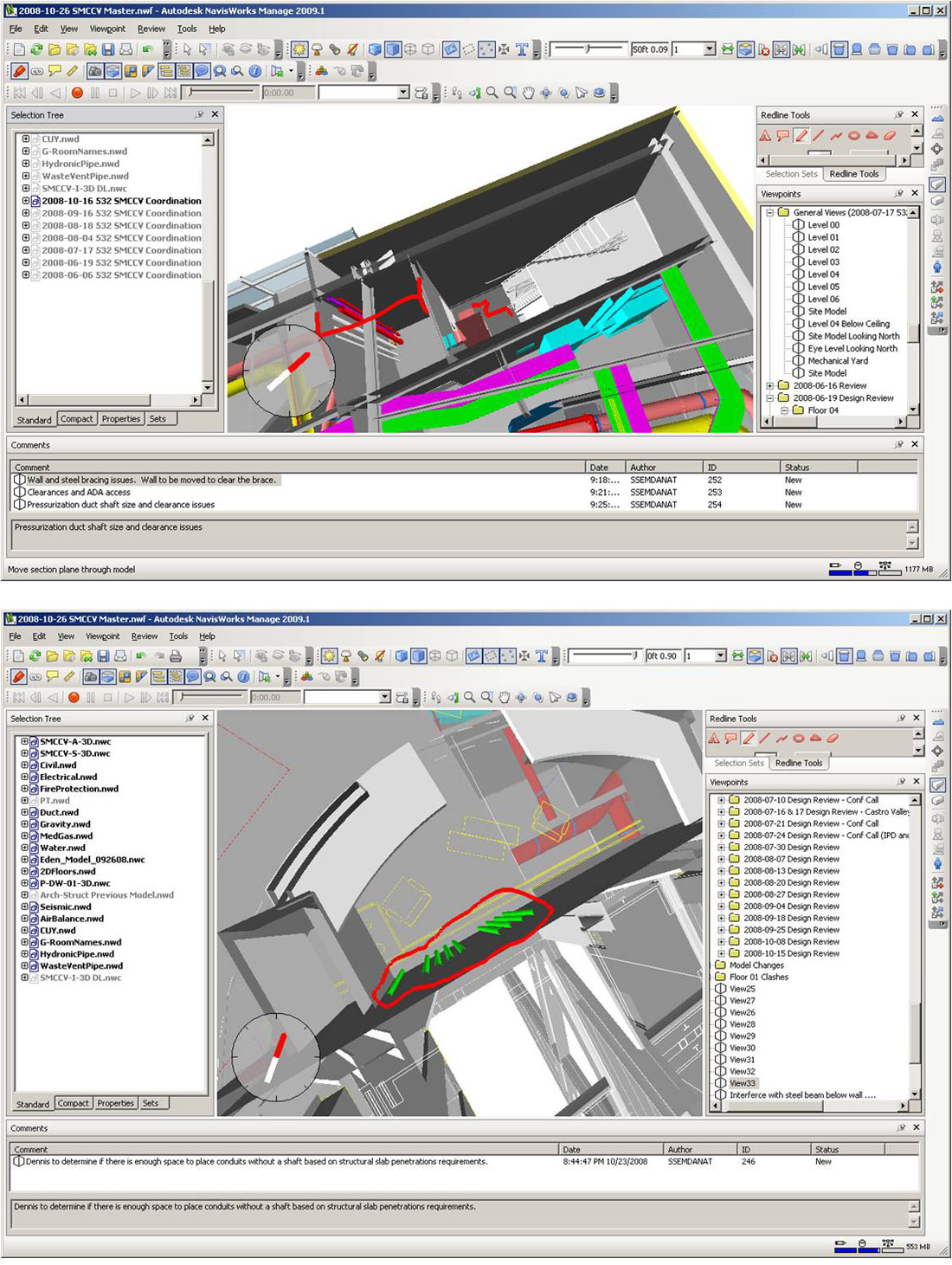Screen dimensions: 952x1265
Task: Click red Record button in 2008-10-16 window
Action: coord(77,93)
